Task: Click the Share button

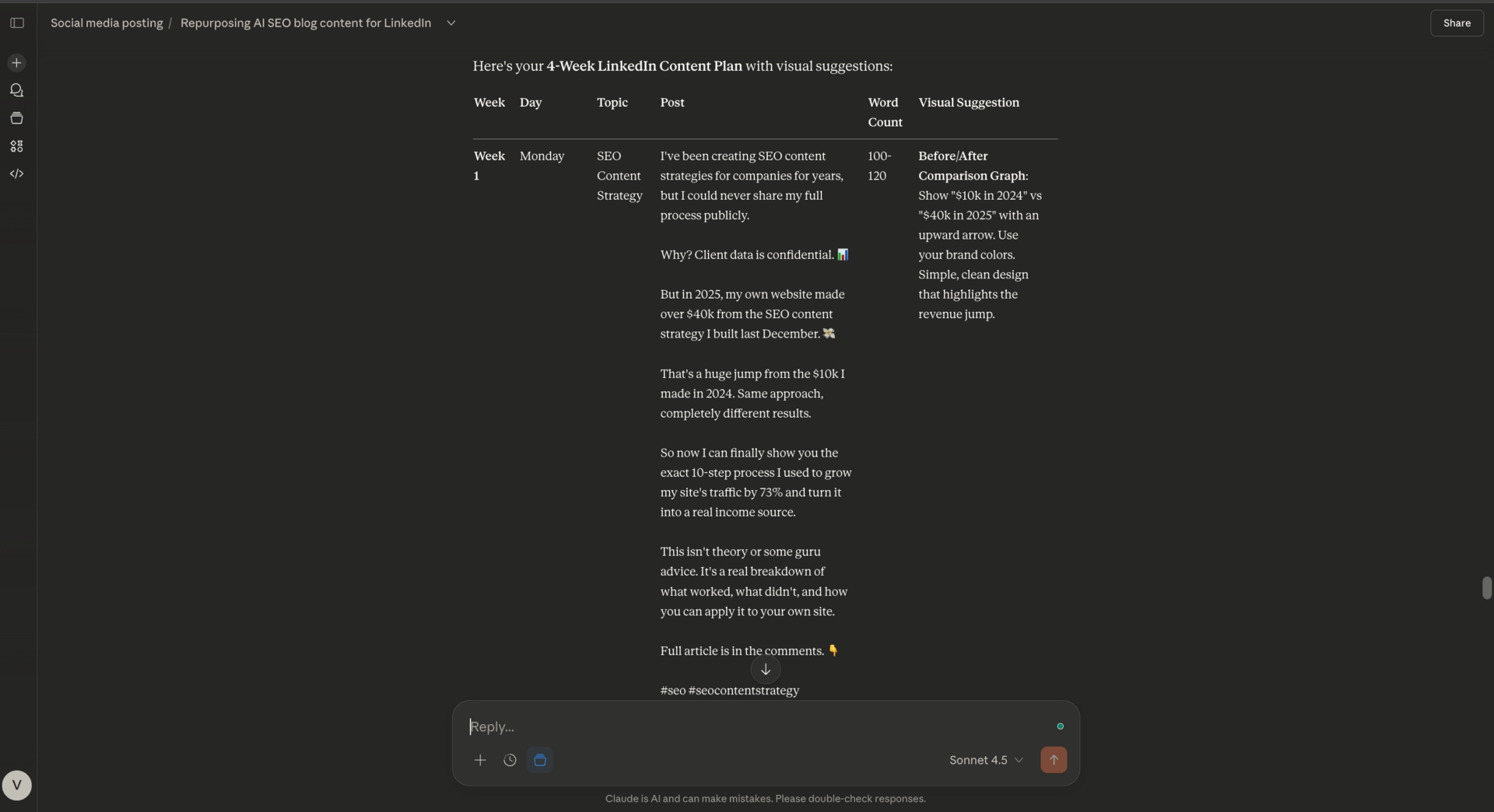Action: pos(1457,23)
